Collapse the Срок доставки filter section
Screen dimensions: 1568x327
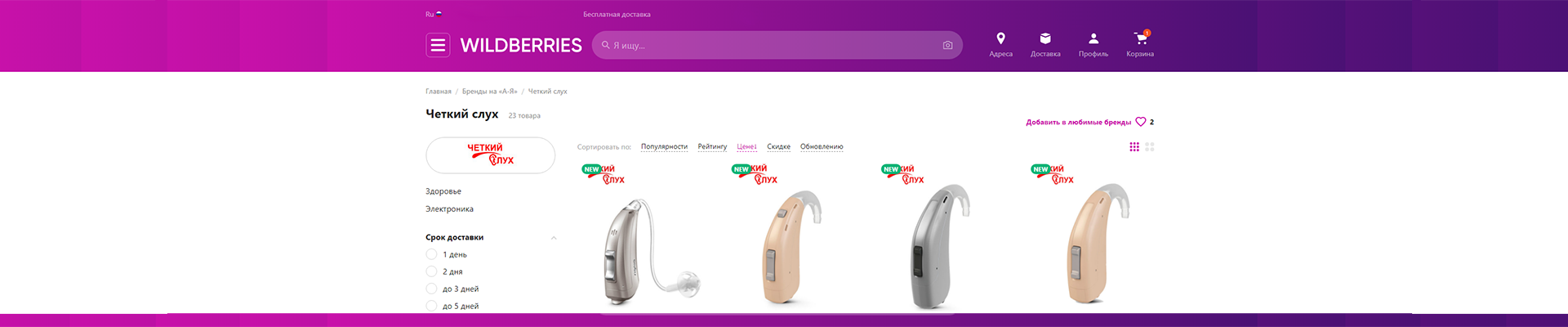pos(554,238)
